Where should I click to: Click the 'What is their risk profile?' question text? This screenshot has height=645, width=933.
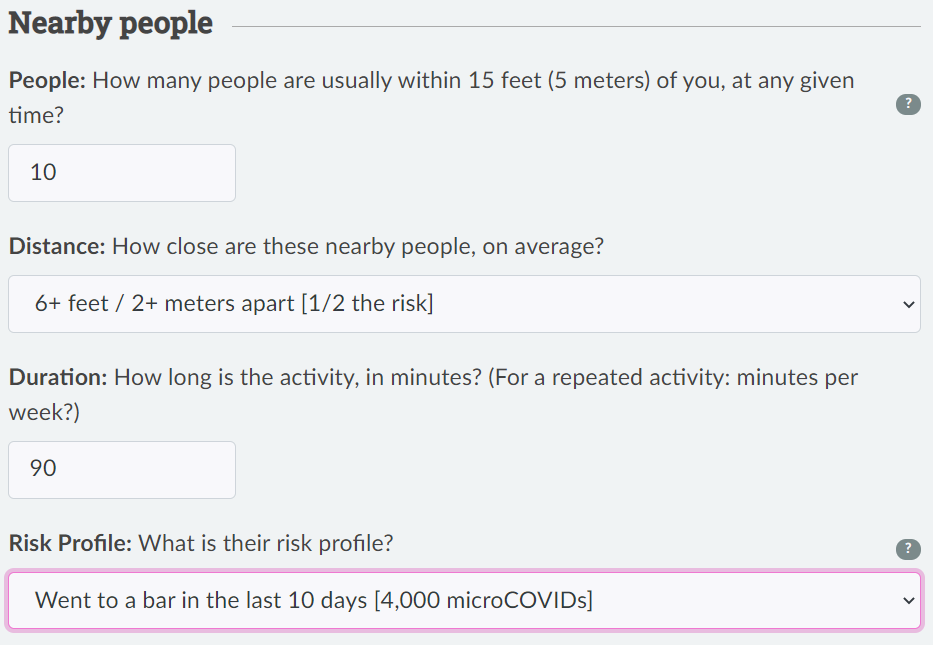(x=266, y=543)
